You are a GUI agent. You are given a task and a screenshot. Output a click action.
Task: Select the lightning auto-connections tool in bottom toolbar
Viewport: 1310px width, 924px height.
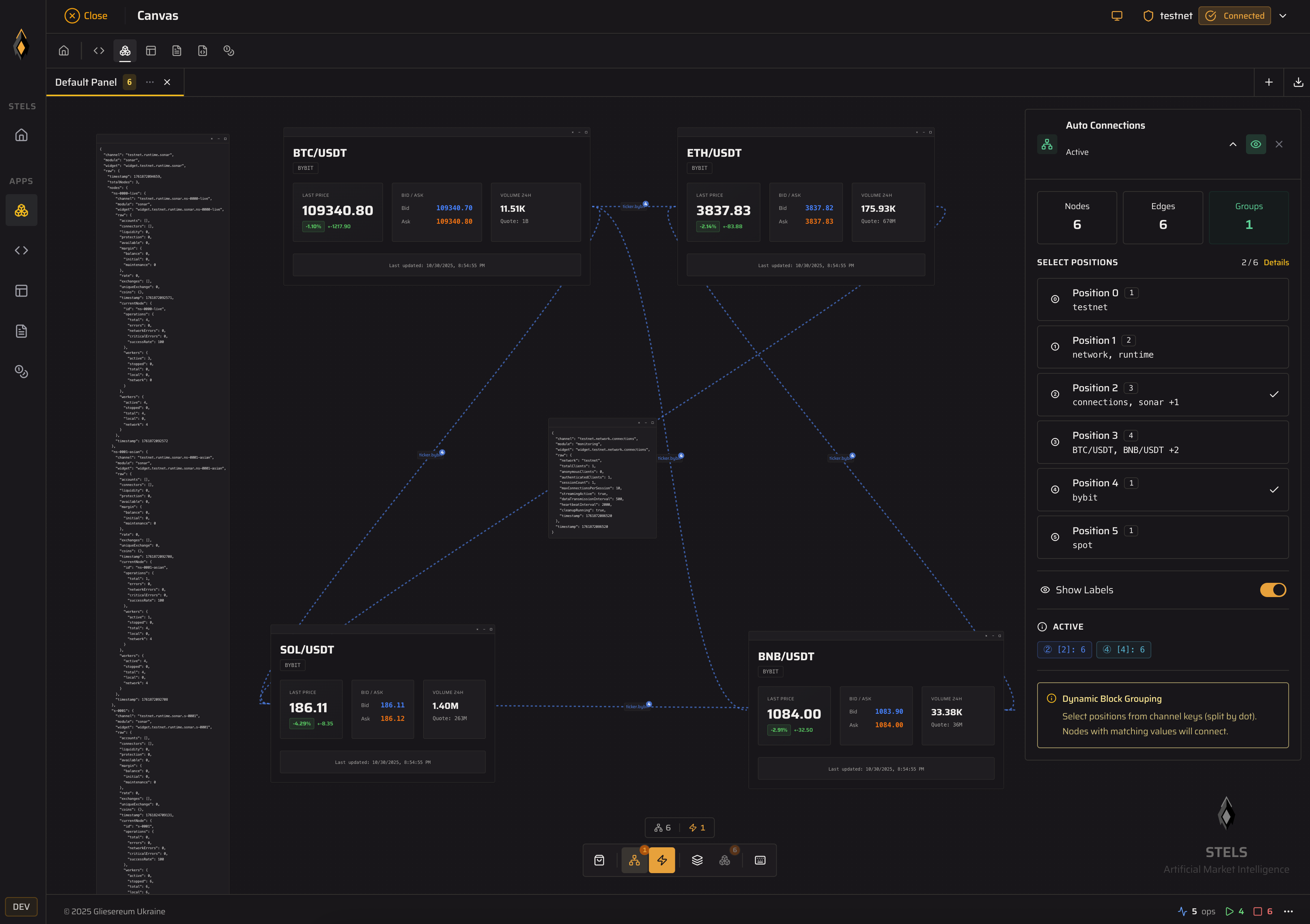pos(662,860)
